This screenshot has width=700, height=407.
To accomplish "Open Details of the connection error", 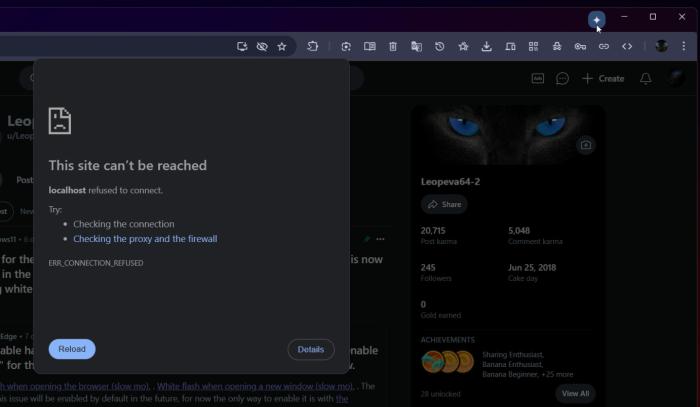I will click(x=310, y=349).
